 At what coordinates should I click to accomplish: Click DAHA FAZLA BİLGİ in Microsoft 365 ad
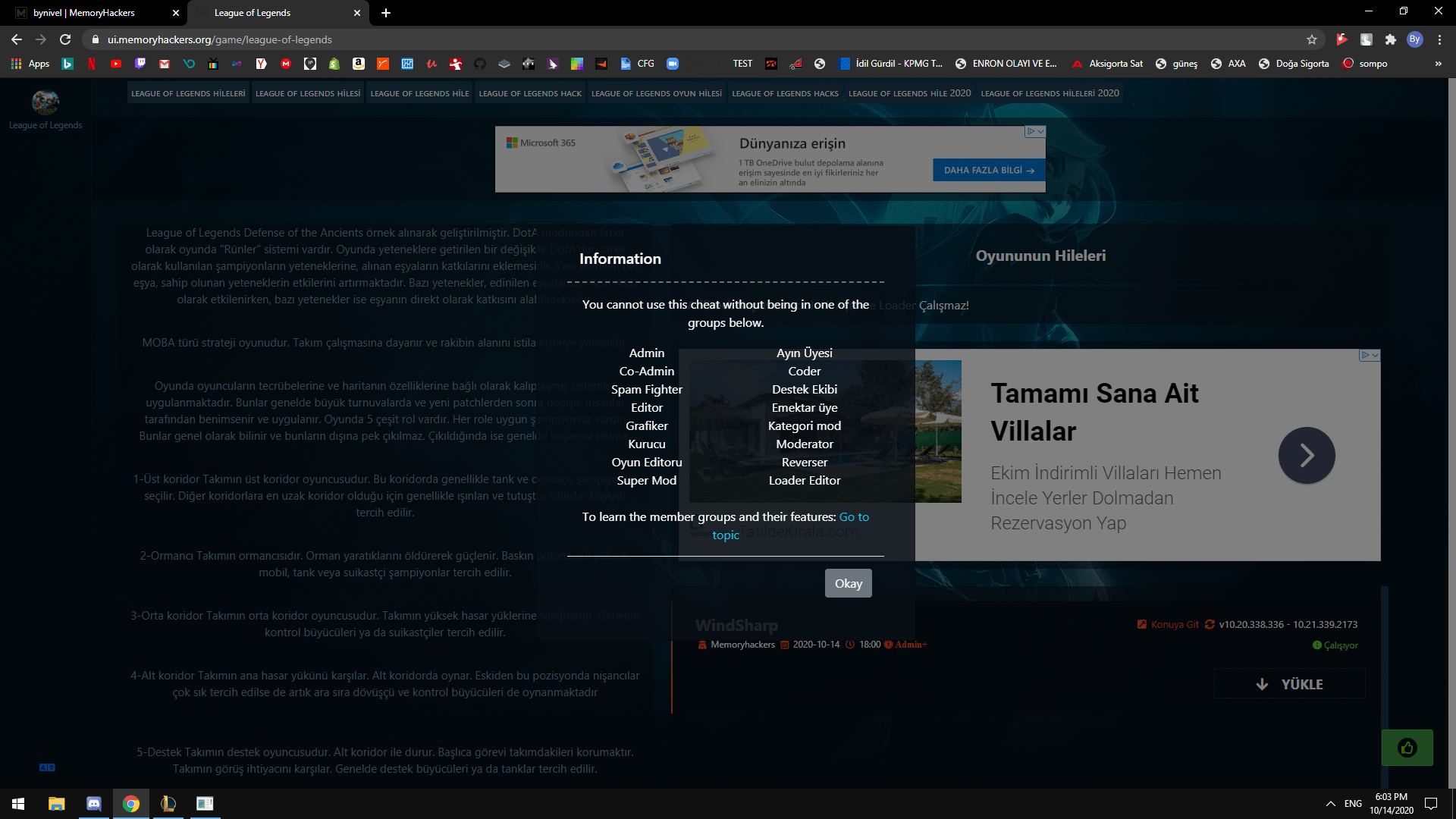[x=989, y=171]
